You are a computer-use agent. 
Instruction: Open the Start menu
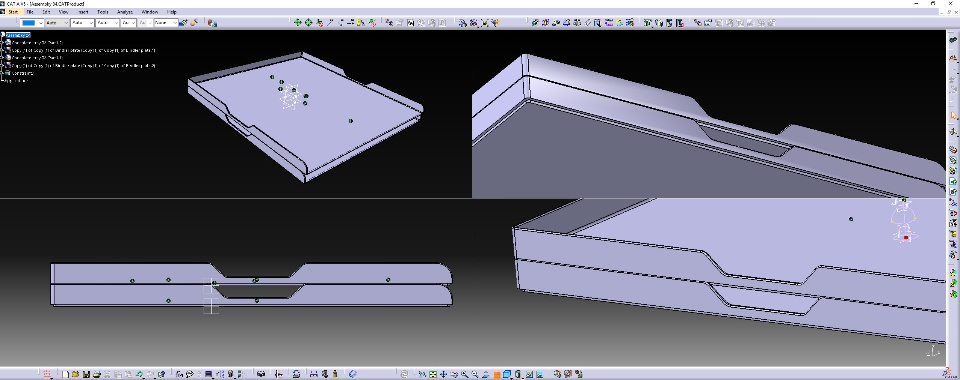[x=13, y=12]
